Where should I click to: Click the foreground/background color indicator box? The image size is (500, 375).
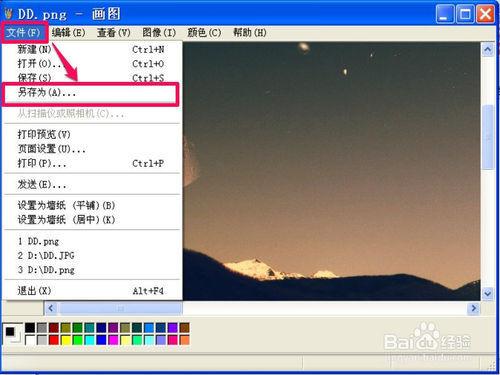13,334
